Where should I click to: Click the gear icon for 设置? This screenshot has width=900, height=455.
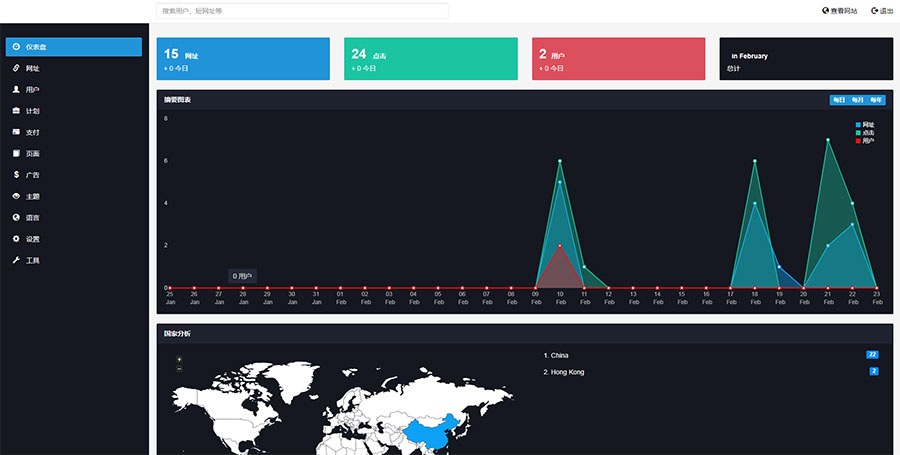[16, 239]
